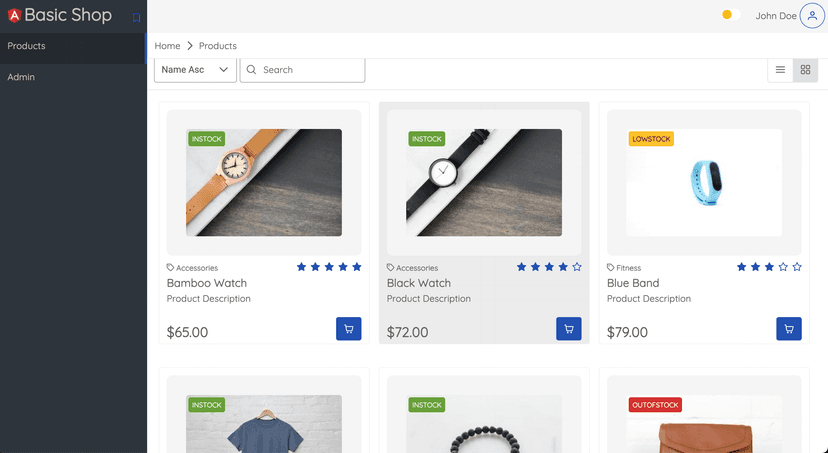Rate Blue Band three stars

pyautogui.click(x=769, y=267)
